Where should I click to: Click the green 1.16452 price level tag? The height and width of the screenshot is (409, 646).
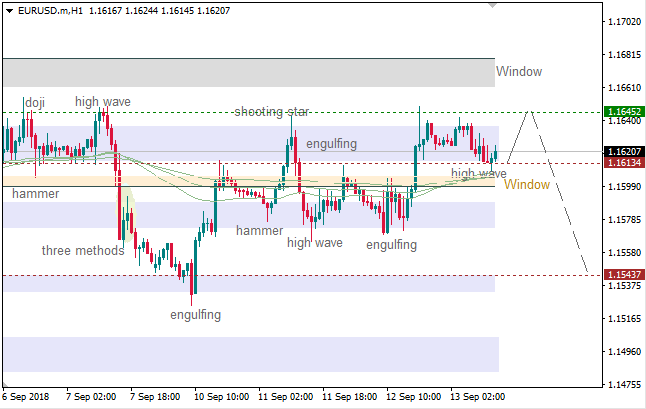(x=624, y=111)
